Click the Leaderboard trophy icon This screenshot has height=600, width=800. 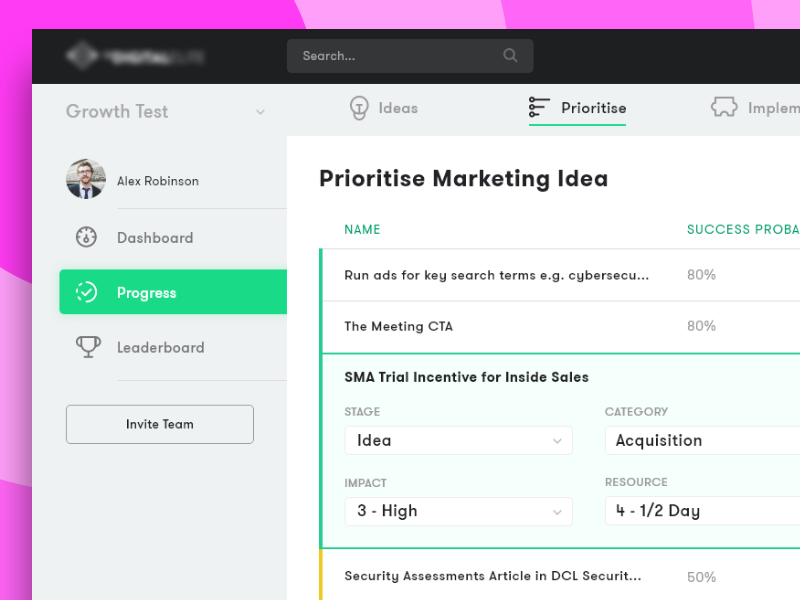click(x=88, y=347)
